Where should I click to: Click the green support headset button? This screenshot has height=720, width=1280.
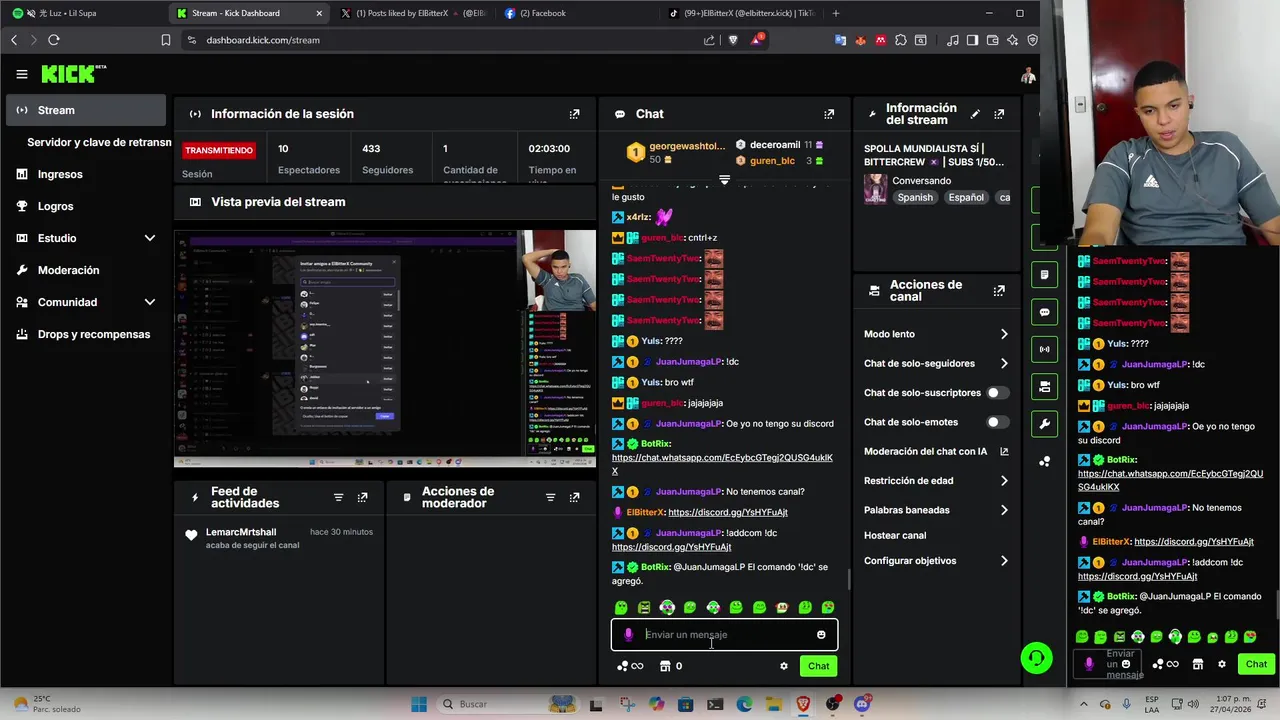click(1036, 657)
